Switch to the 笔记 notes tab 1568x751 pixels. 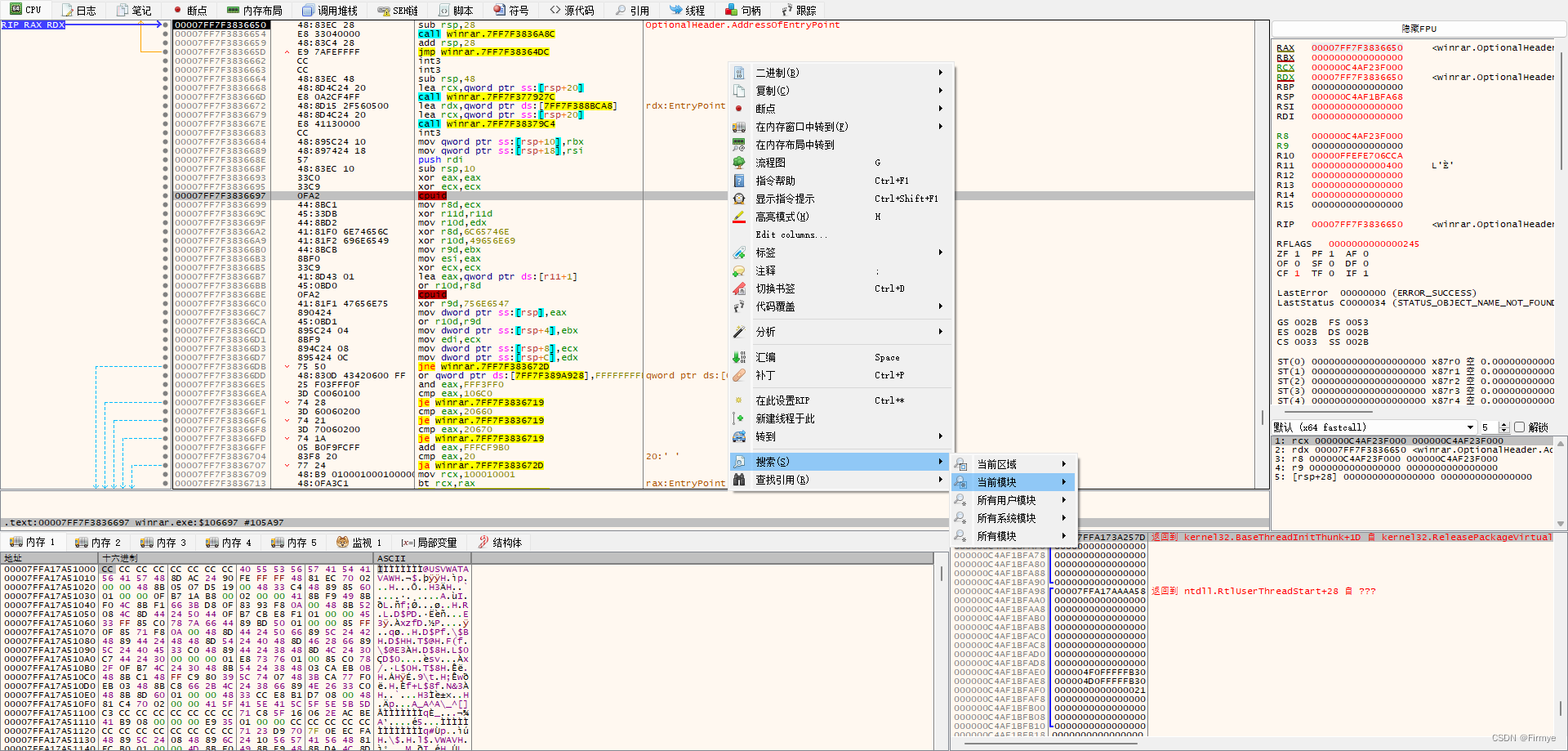134,11
